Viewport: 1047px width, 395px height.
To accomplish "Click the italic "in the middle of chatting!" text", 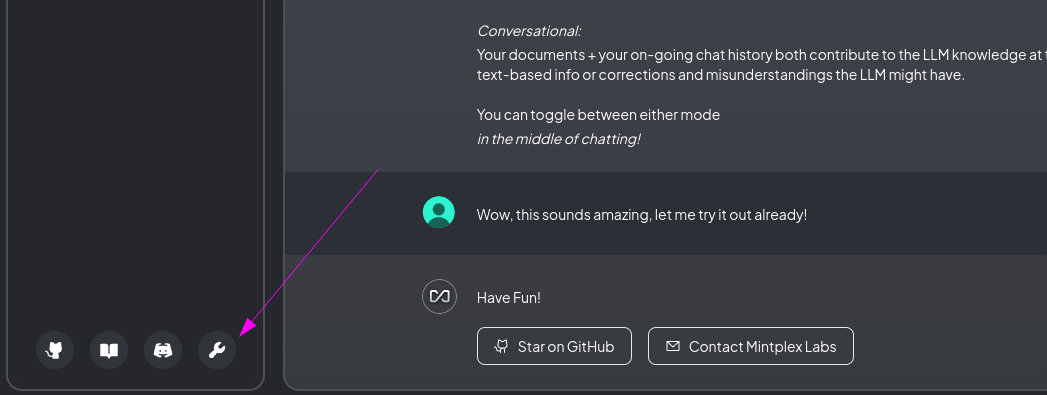I will tap(559, 139).
